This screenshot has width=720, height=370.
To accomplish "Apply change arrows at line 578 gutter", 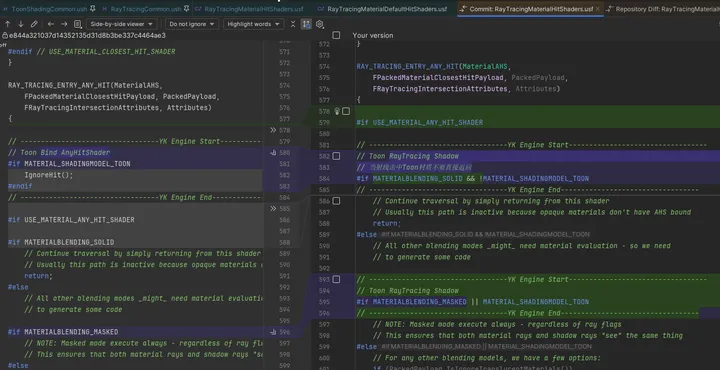I will click(273, 130).
